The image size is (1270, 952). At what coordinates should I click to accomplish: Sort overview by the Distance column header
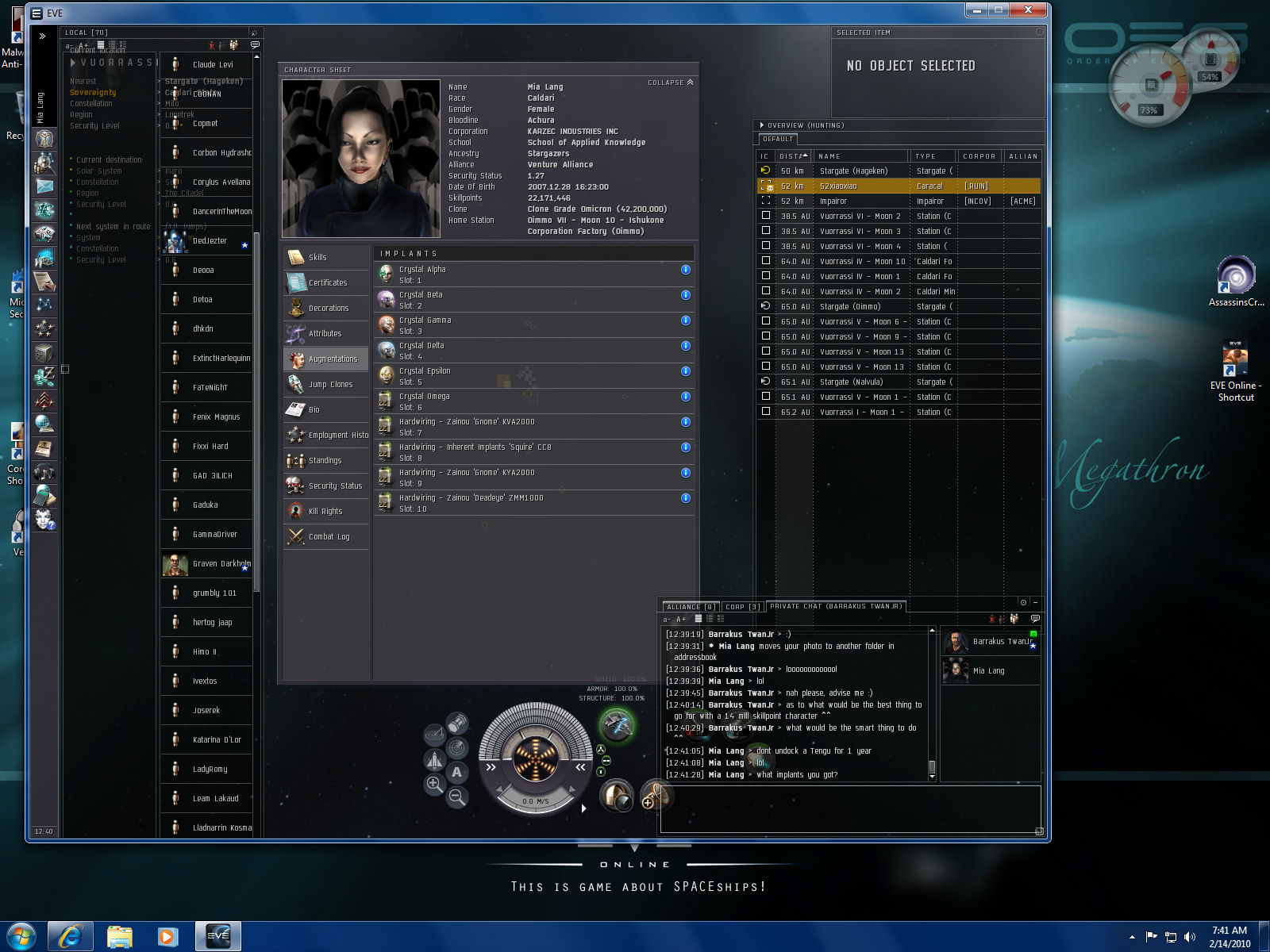[x=793, y=156]
